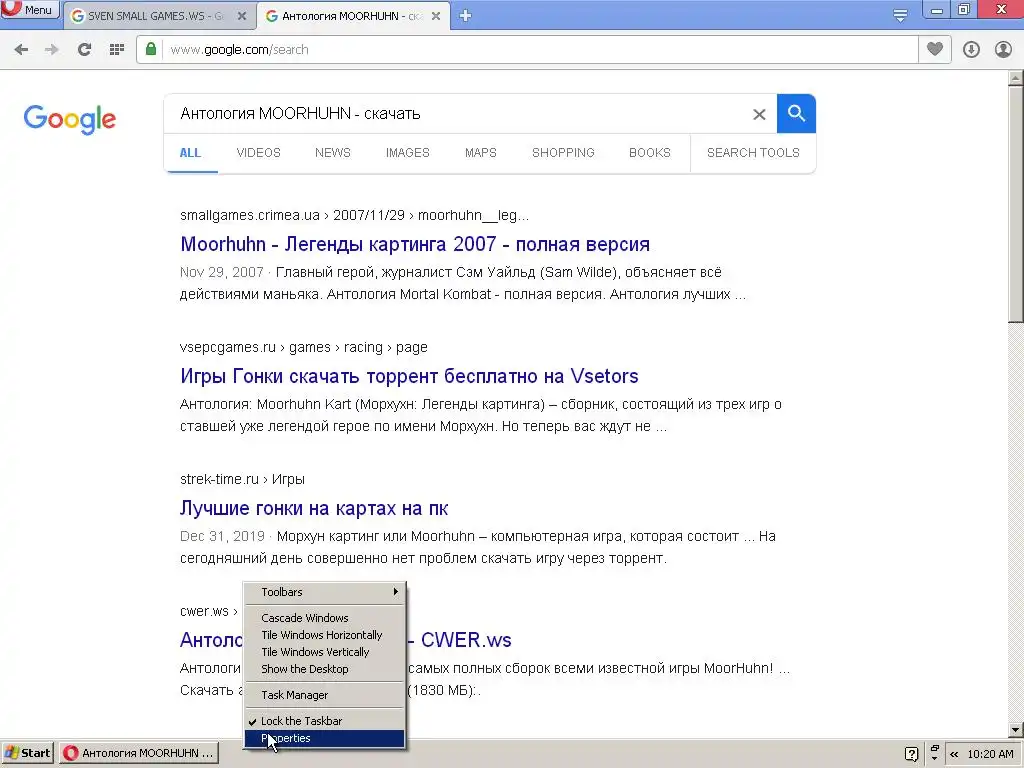This screenshot has width=1024, height=768.
Task: Switch to BOOKS results
Action: 650,153
